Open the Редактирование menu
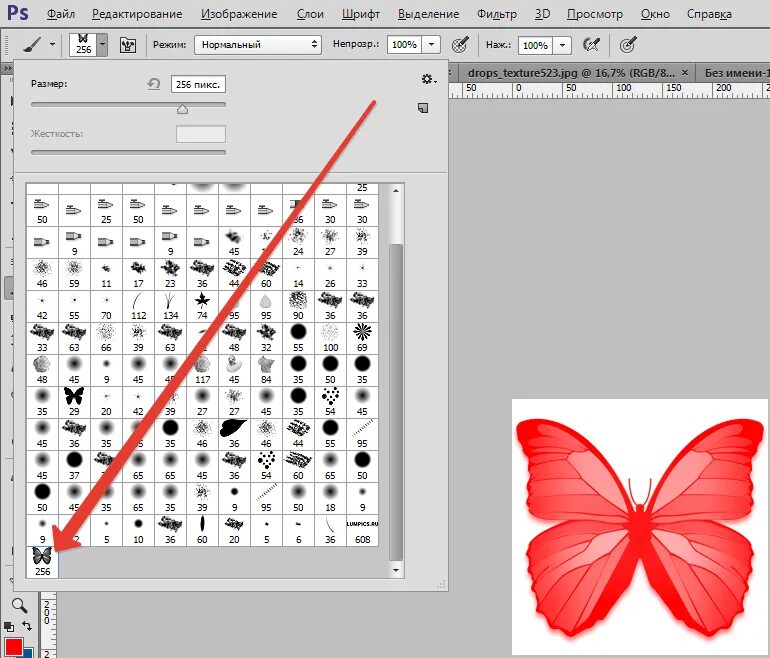The width and height of the screenshot is (770, 658). 137,14
